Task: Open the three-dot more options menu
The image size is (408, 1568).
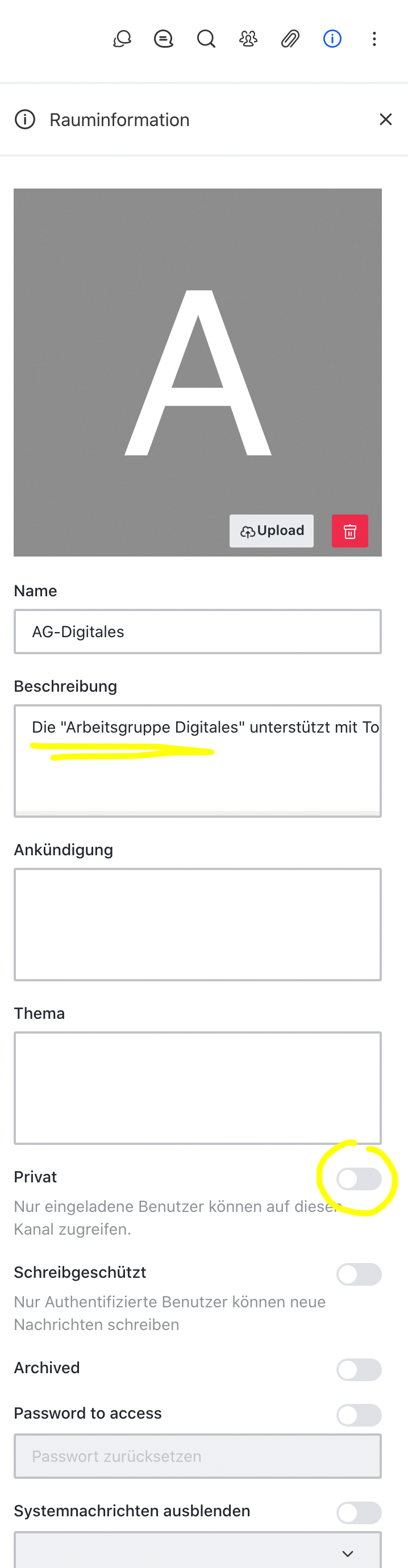Action: (374, 40)
